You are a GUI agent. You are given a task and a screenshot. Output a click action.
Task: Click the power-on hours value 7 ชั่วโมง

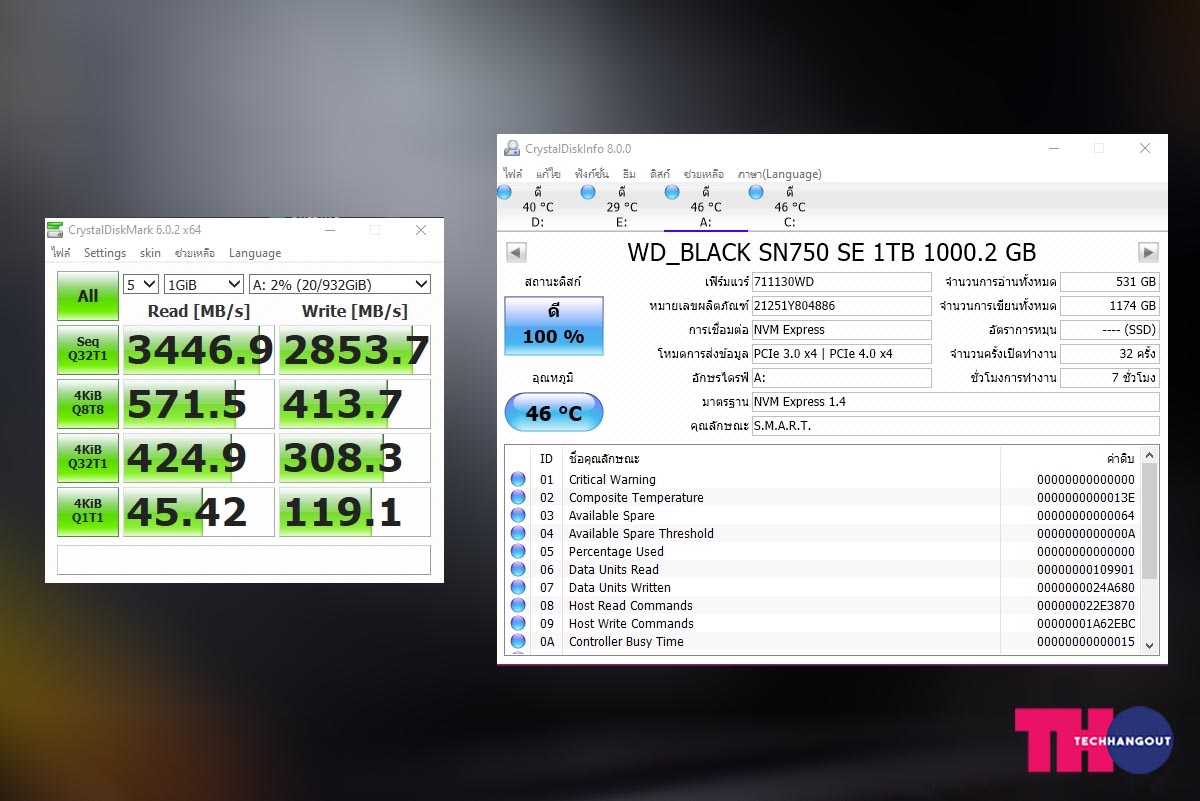(1110, 378)
